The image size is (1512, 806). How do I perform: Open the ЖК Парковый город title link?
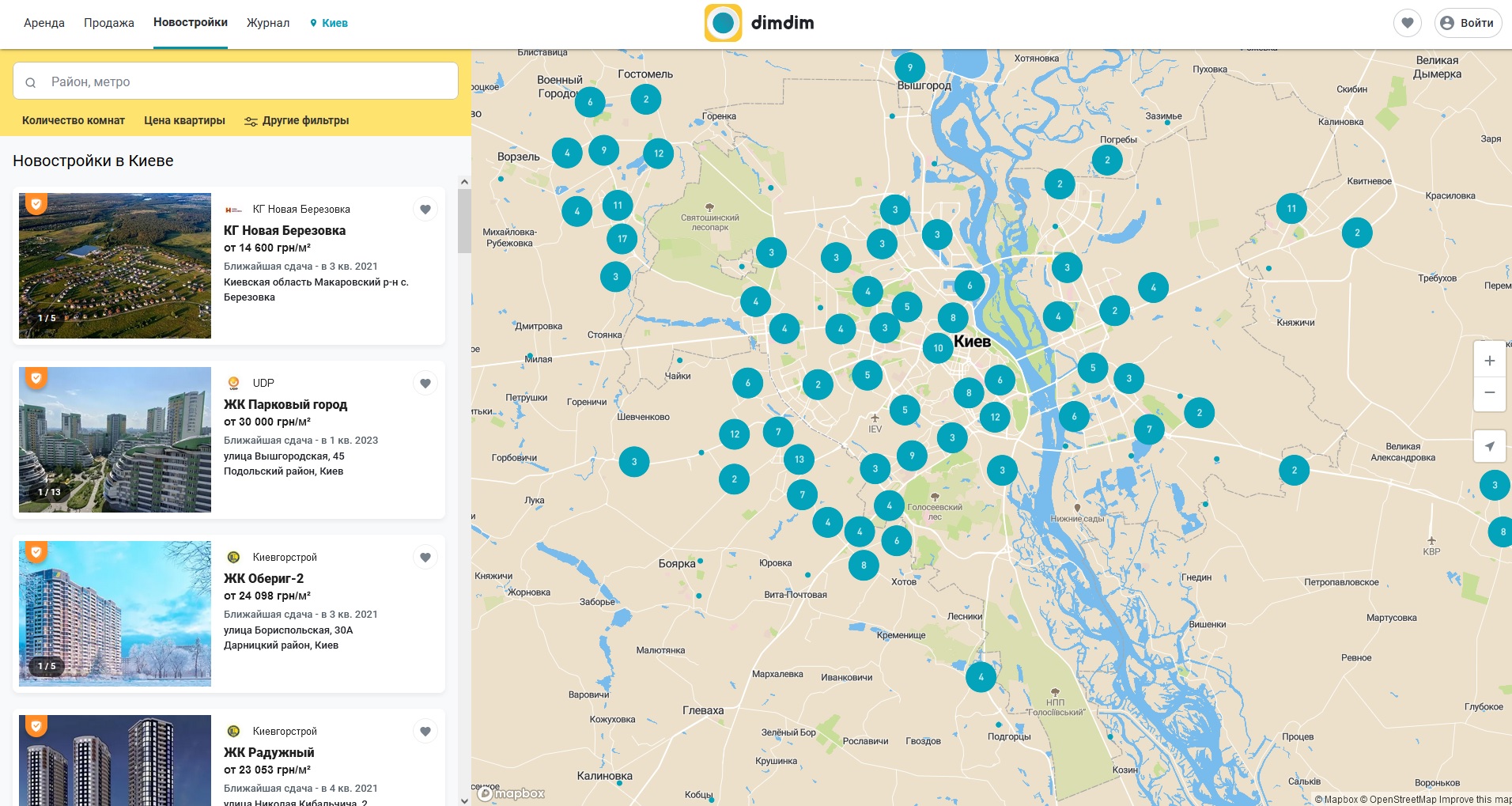tap(285, 404)
